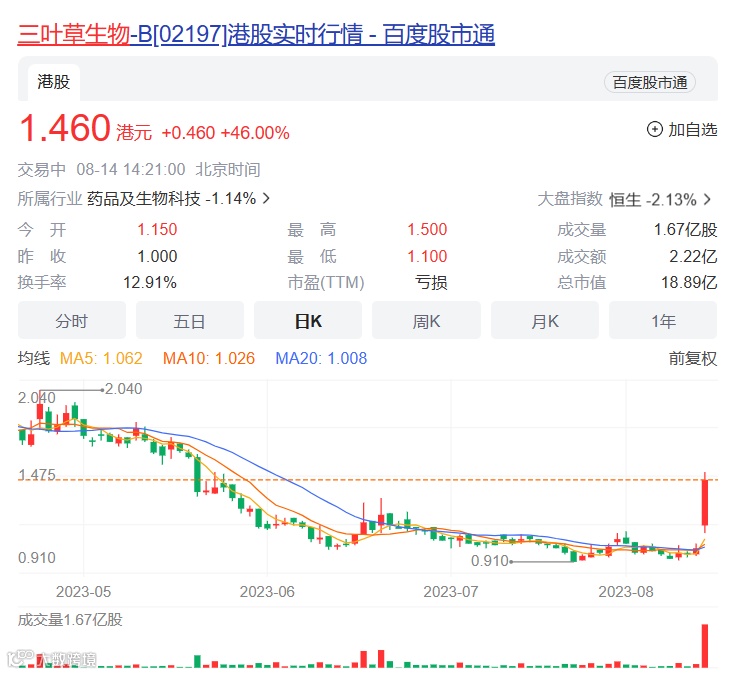Screen dimensions: 729x674
Task: Select the 月K chart tab
Action: pos(545,321)
